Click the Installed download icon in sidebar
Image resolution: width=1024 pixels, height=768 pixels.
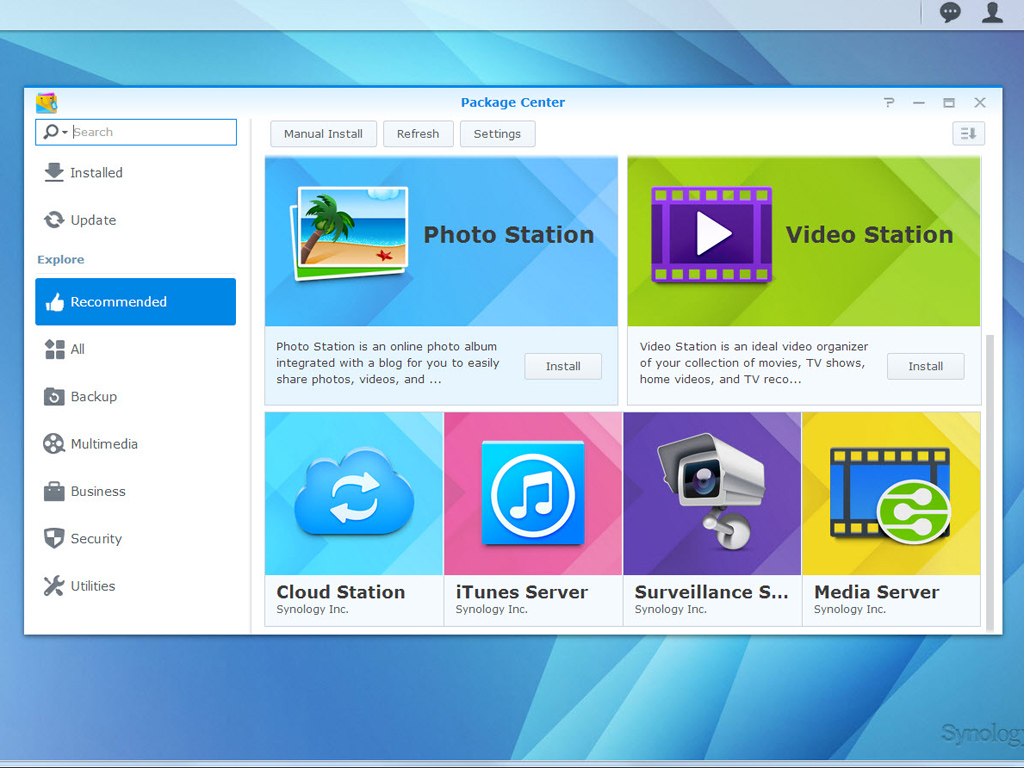(x=54, y=172)
